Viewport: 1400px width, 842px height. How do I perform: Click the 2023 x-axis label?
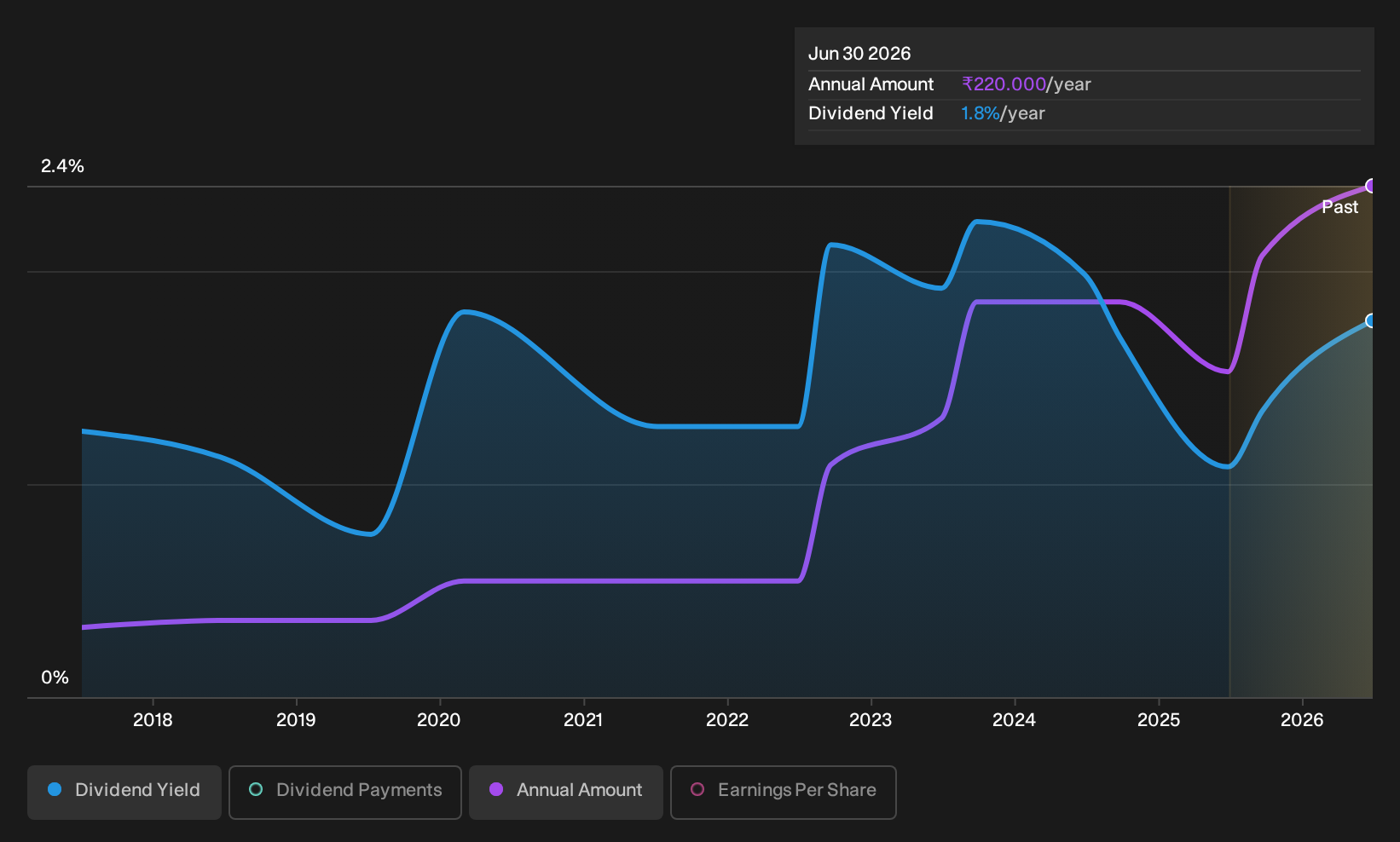tap(871, 720)
